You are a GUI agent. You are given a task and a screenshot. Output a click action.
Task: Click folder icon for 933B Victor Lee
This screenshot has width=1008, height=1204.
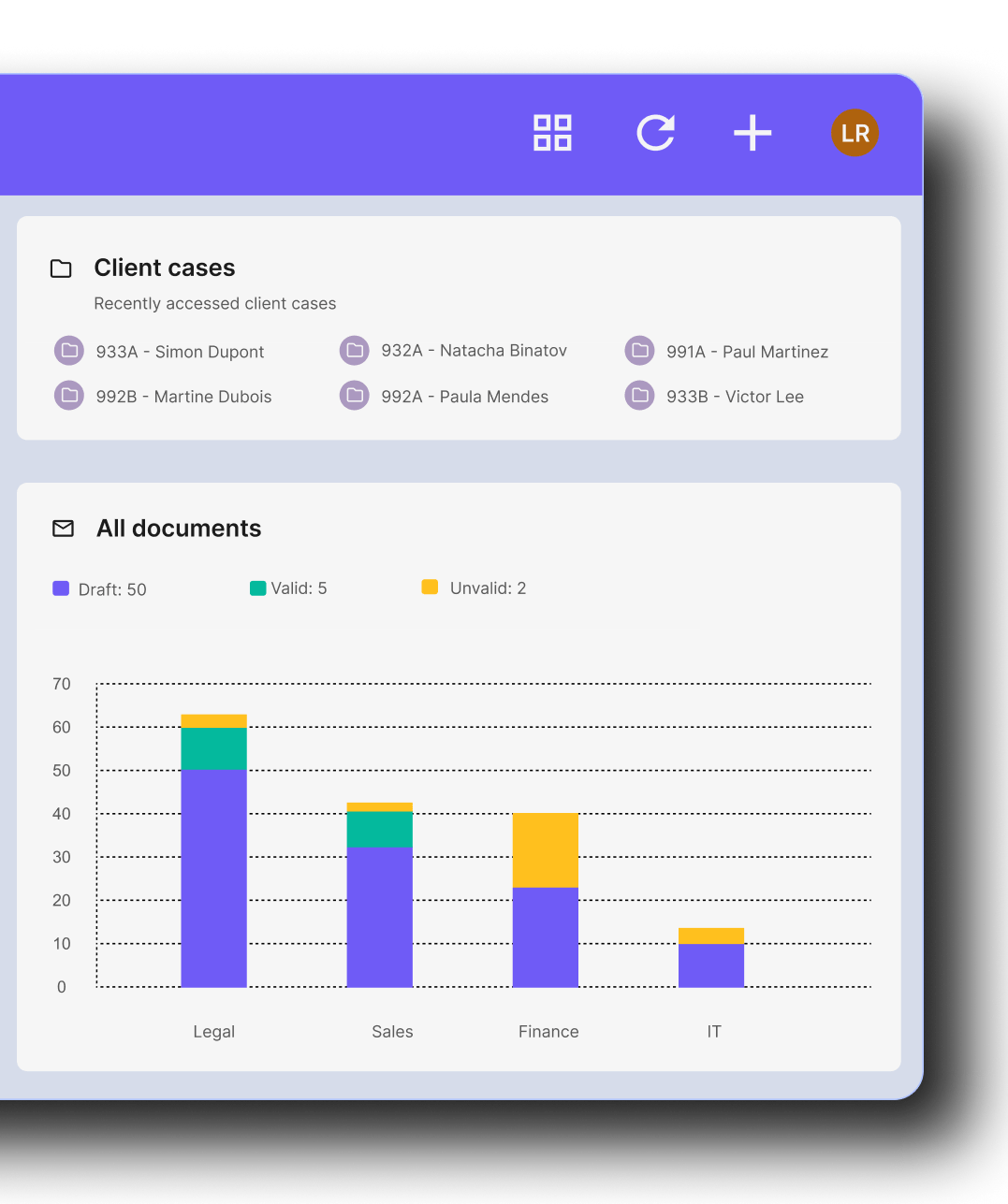639,396
